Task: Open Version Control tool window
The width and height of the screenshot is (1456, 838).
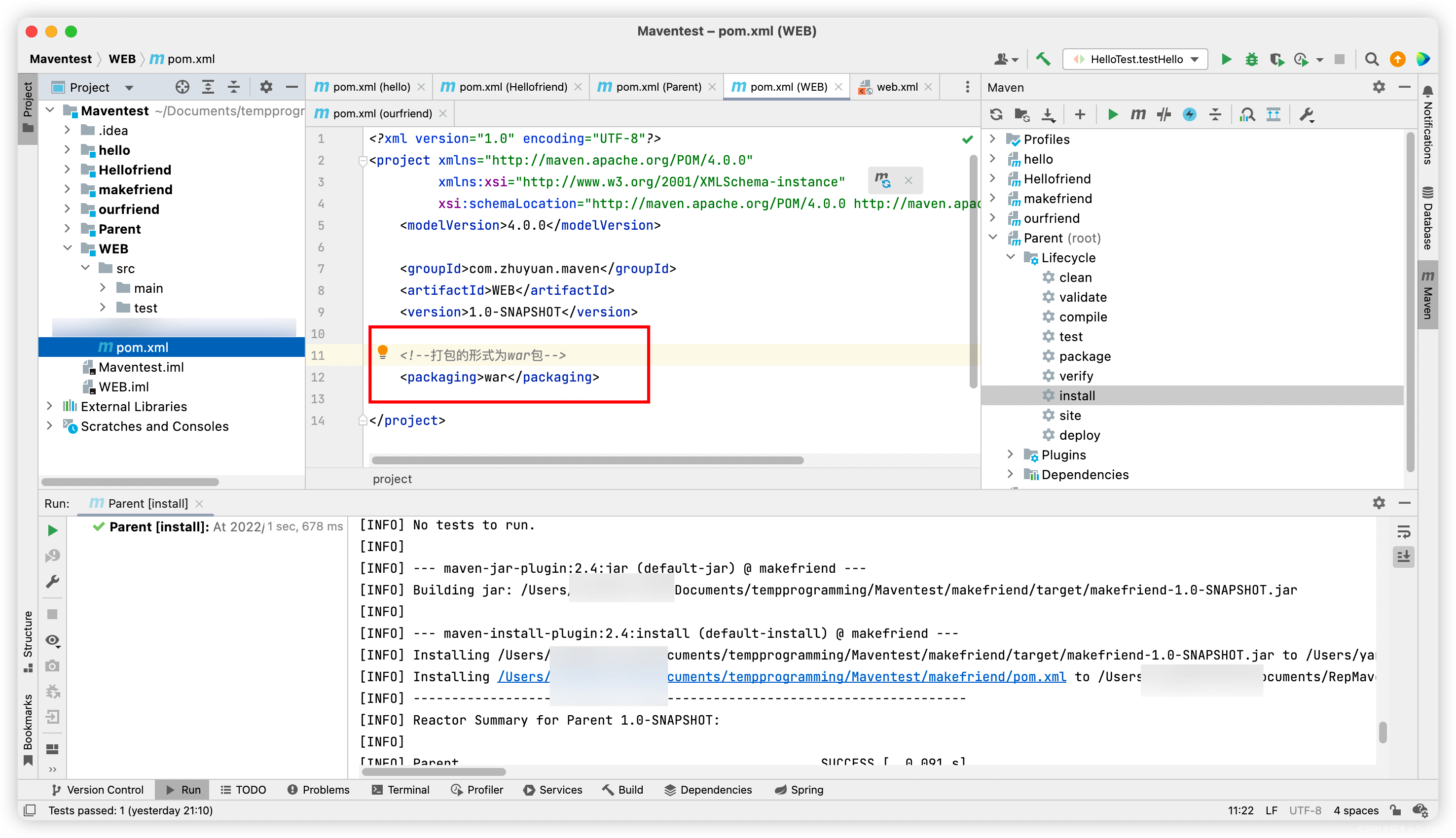Action: [x=98, y=790]
